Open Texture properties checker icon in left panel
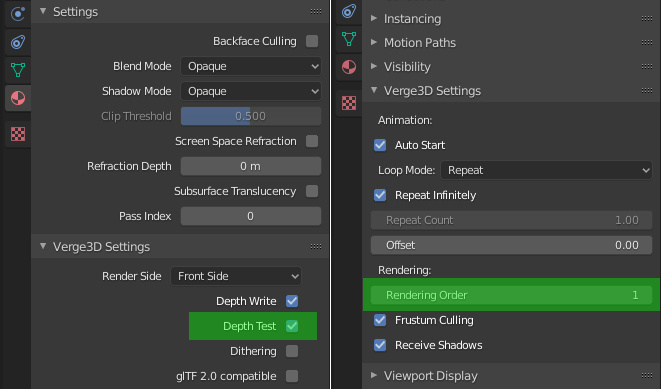Viewport: 661px width, 389px height. pos(18,134)
